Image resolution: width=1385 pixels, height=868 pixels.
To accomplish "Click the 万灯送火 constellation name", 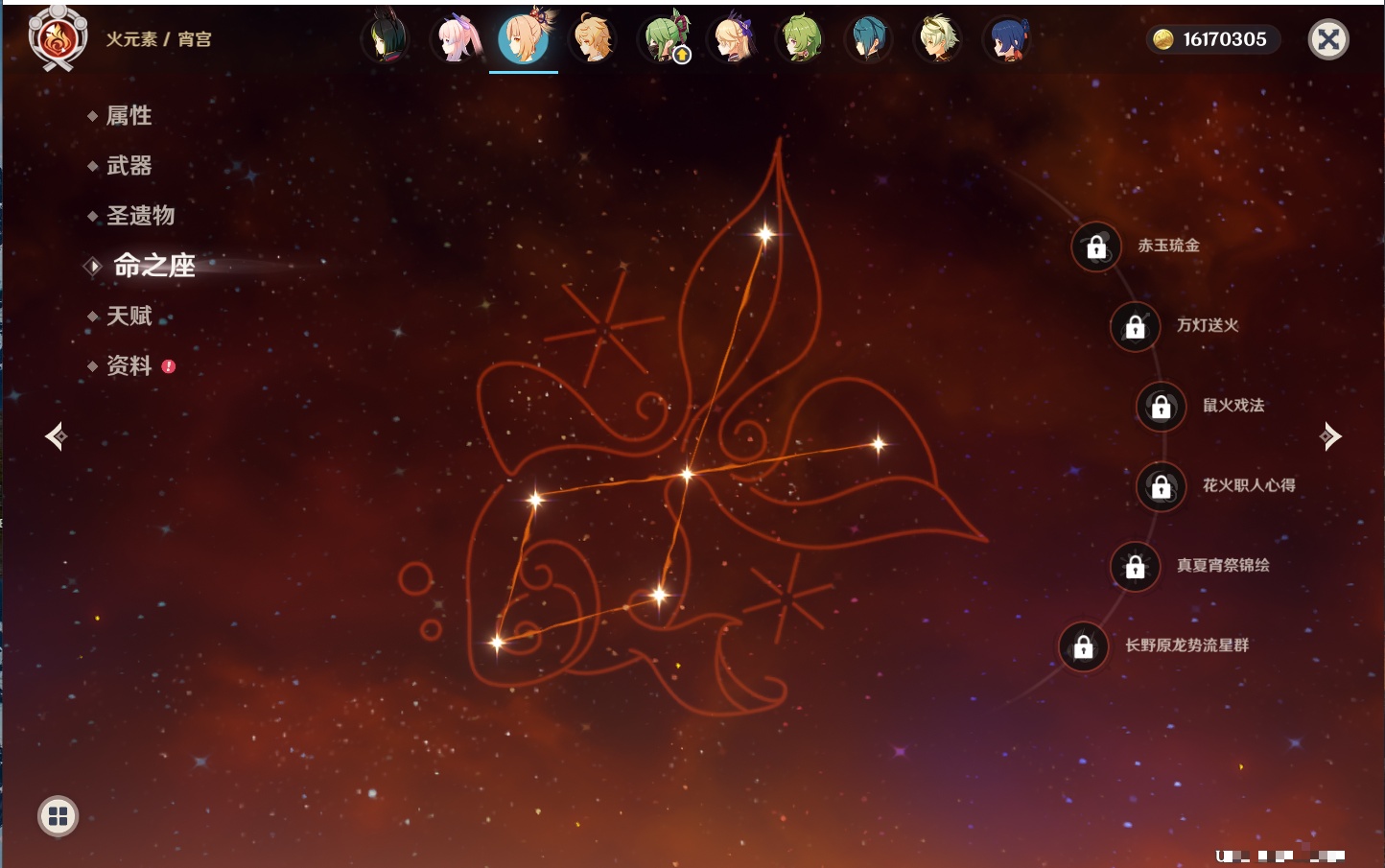I will [x=1208, y=325].
